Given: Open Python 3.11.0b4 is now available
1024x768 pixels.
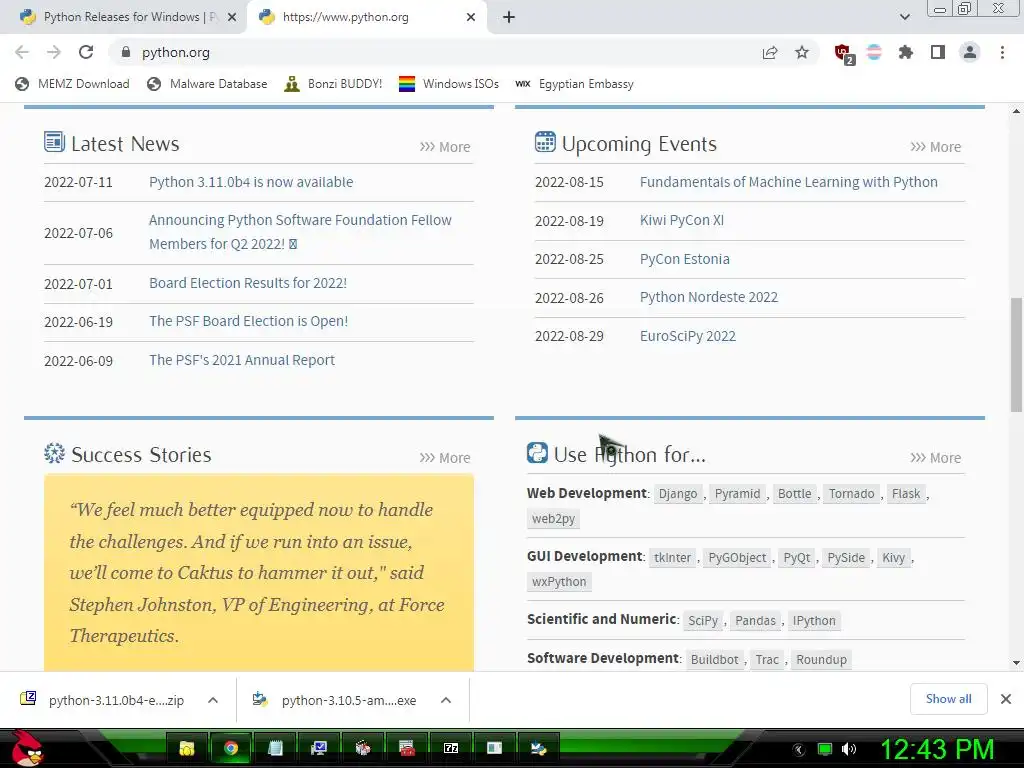Looking at the screenshot, I should point(251,182).
